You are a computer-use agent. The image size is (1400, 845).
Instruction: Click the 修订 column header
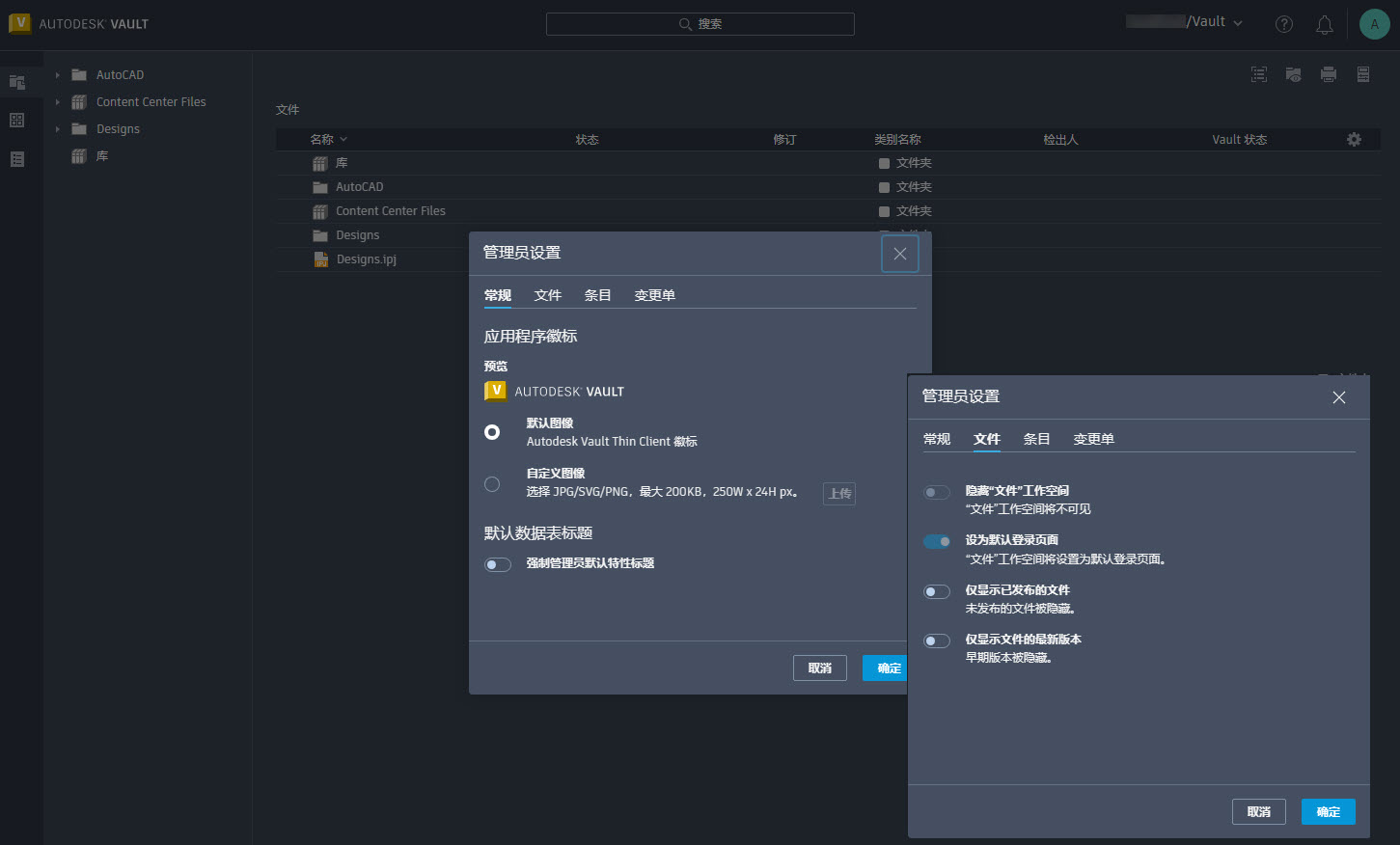click(x=784, y=140)
